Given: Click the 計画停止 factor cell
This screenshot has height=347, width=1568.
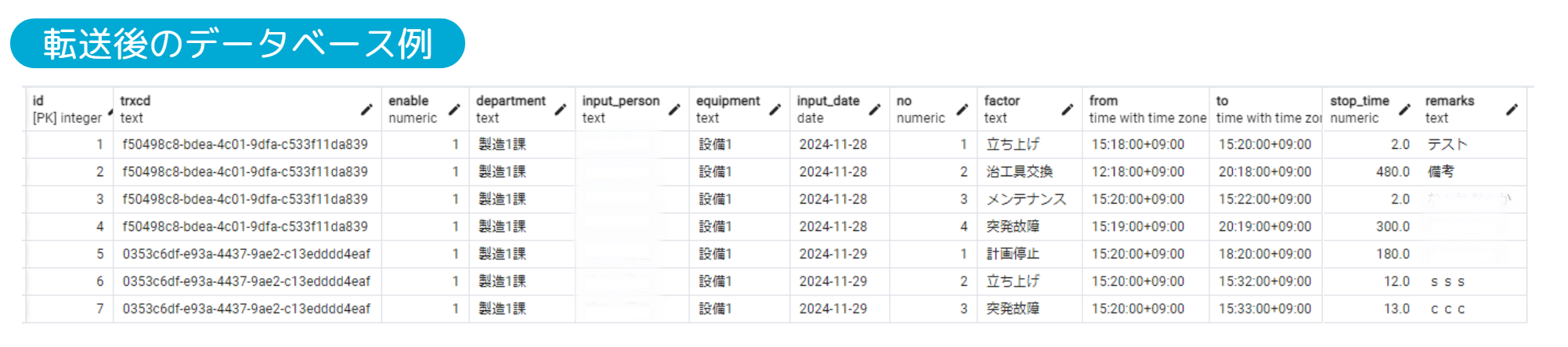Looking at the screenshot, I should [x=1013, y=255].
